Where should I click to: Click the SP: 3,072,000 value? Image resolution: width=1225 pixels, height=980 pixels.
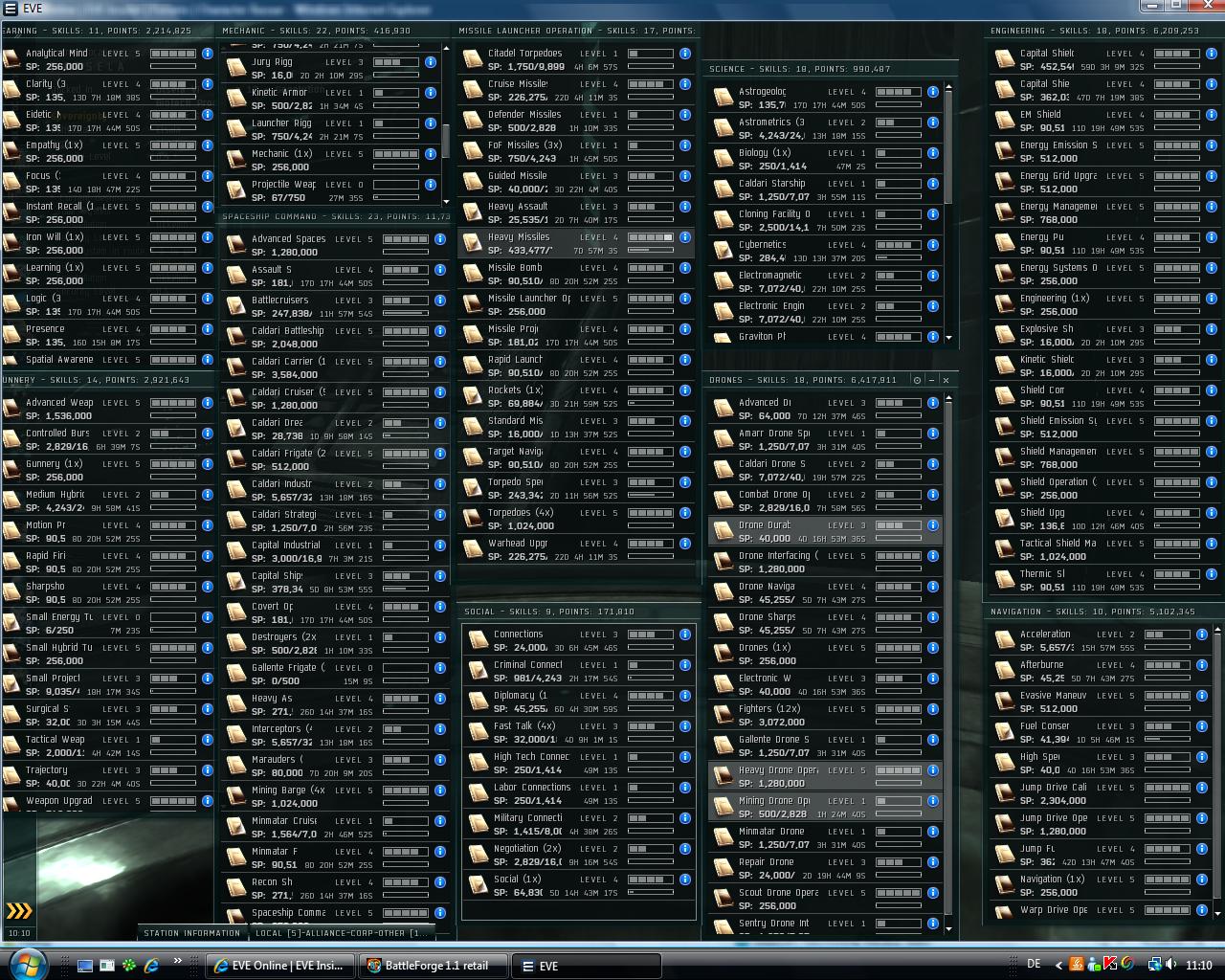[771, 723]
